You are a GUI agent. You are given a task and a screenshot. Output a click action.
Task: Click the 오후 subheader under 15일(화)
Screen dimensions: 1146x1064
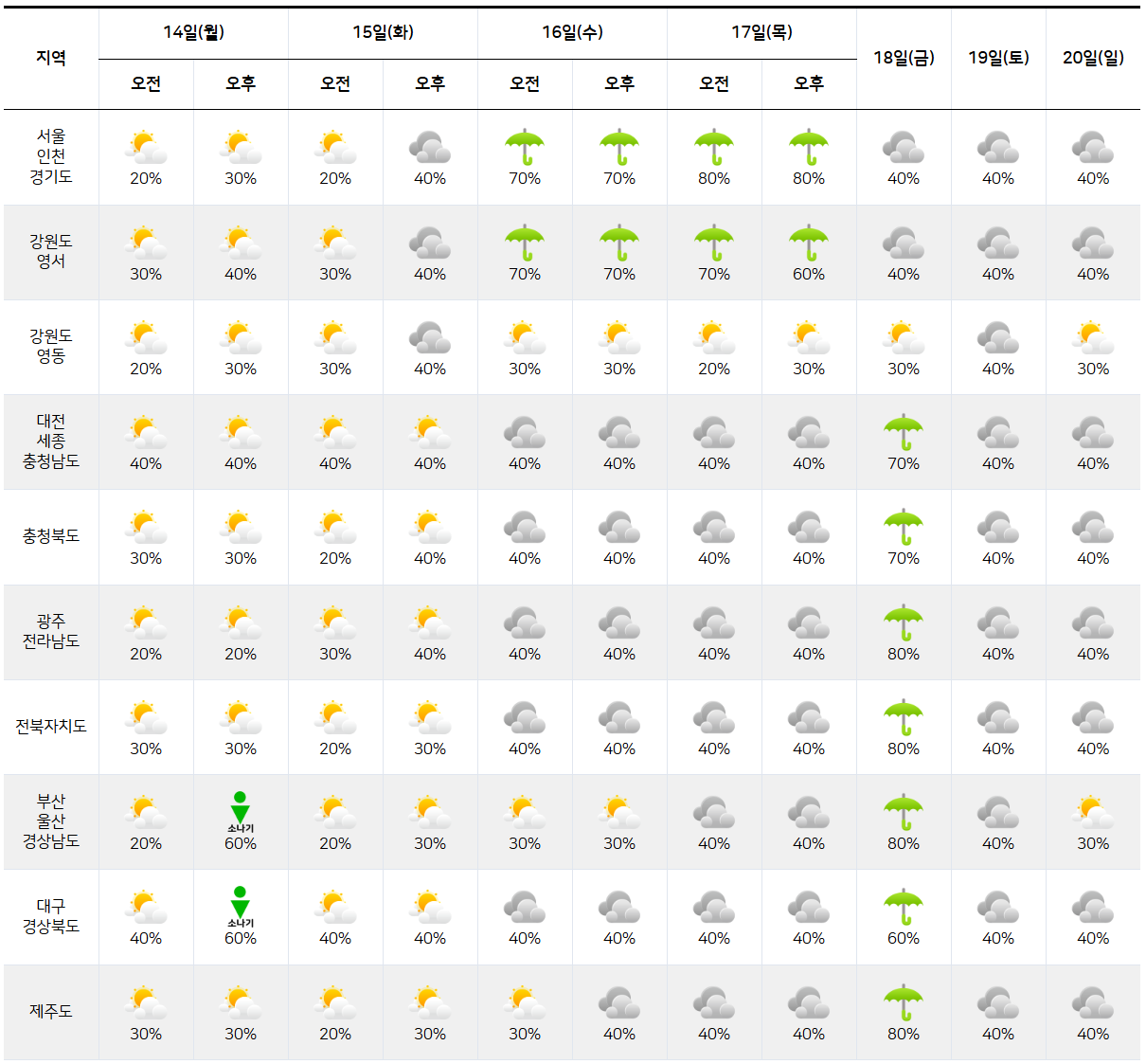click(430, 83)
